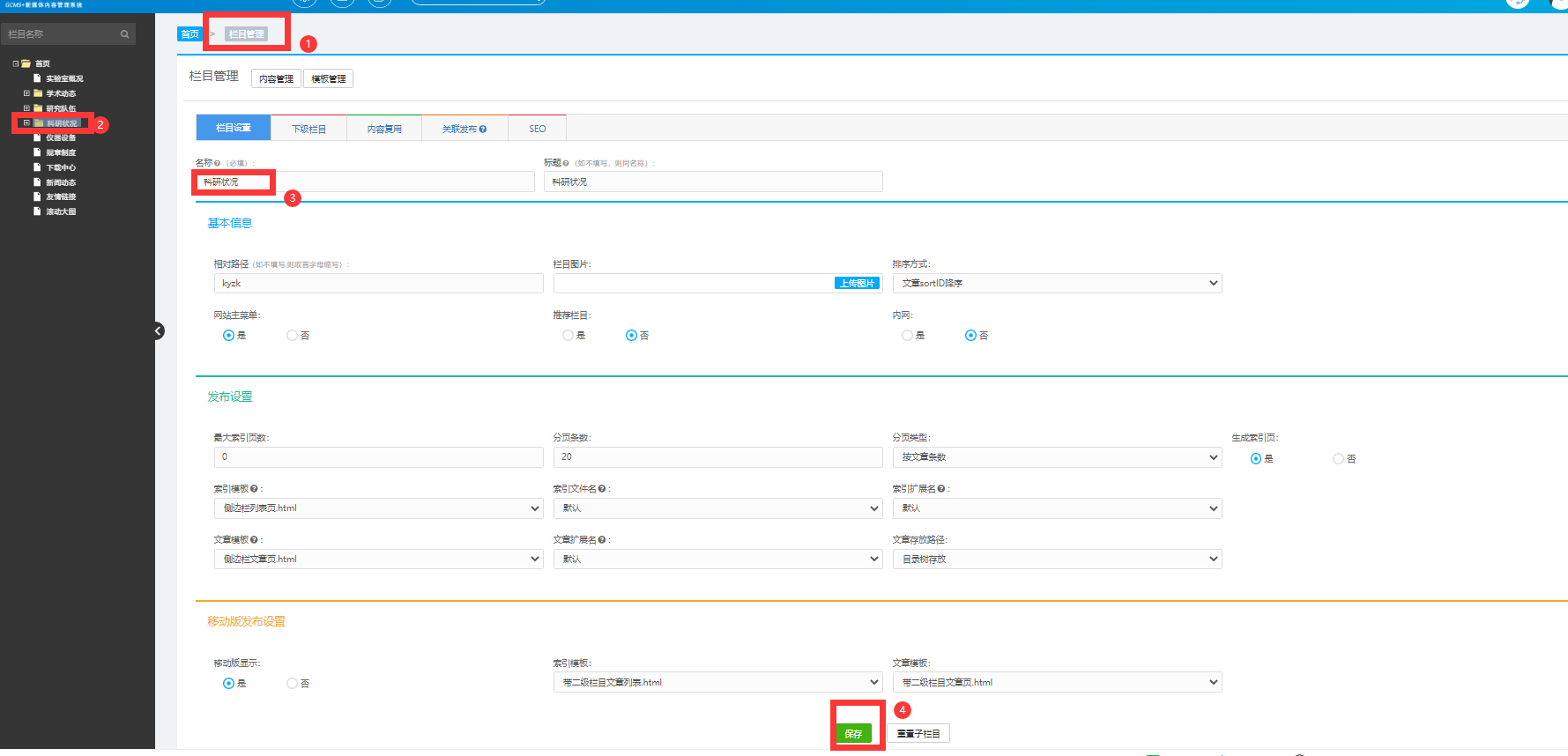Switch to the 下级栏目 tab
The height and width of the screenshot is (756, 1568).
(309, 129)
